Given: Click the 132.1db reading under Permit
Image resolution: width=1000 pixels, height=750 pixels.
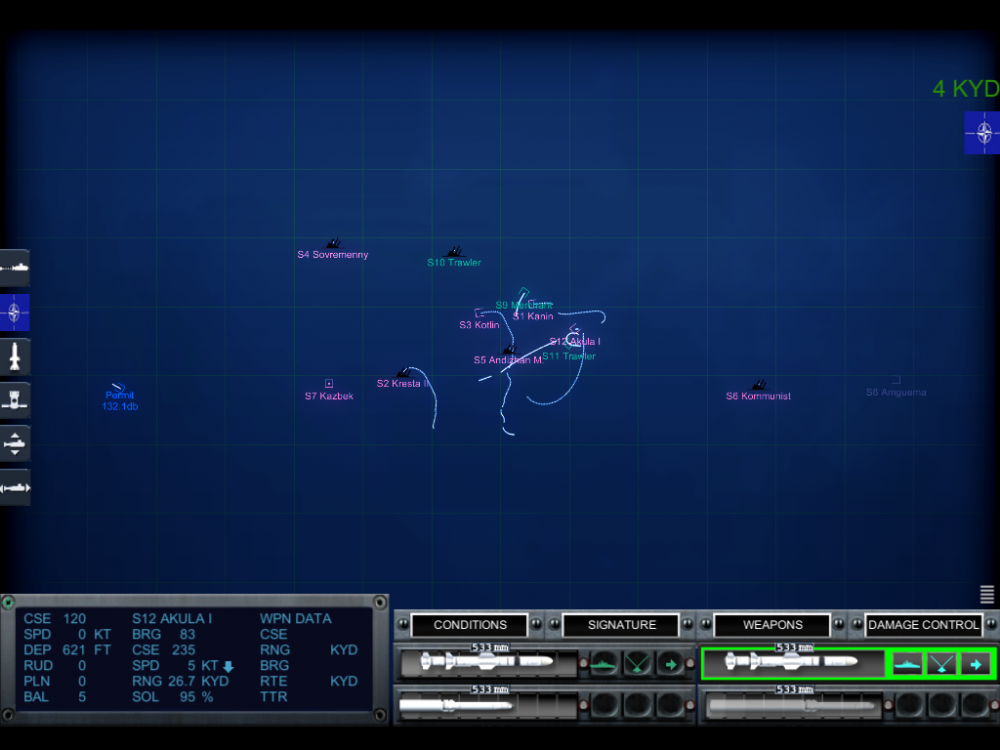Looking at the screenshot, I should [120, 406].
